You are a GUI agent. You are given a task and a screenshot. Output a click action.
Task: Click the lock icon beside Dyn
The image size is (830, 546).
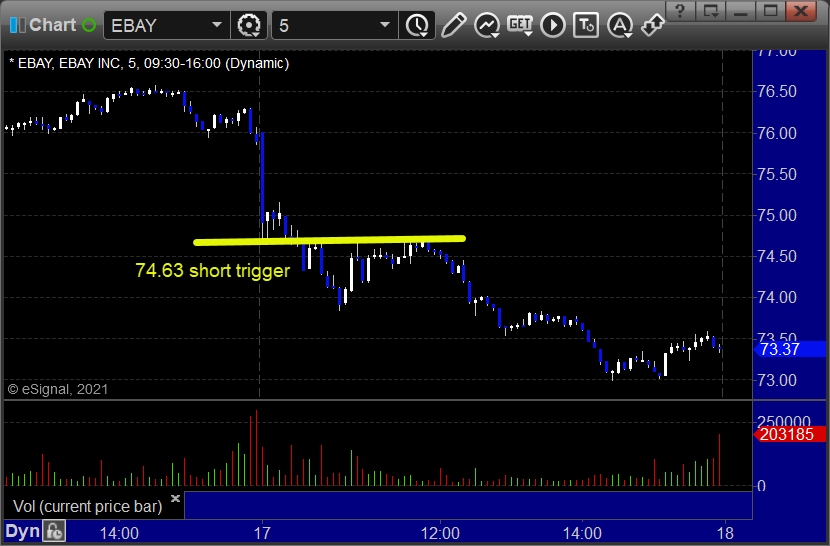[54, 531]
